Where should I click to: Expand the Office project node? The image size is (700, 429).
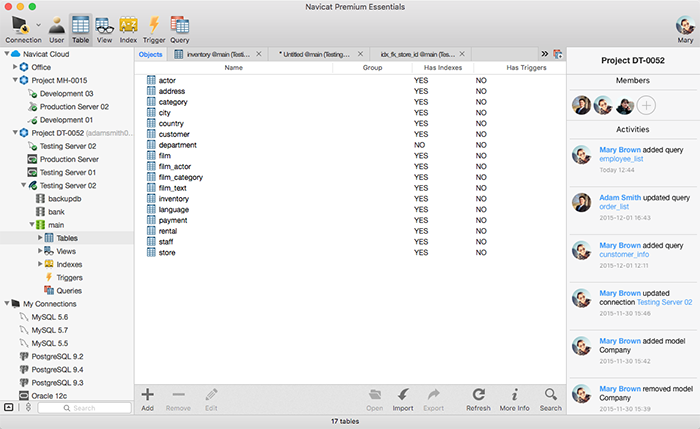pos(15,67)
